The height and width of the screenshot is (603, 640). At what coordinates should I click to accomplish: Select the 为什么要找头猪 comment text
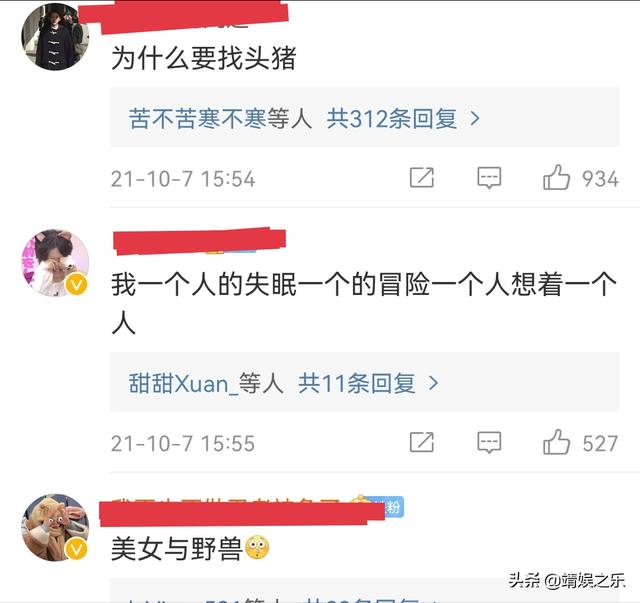[203, 58]
